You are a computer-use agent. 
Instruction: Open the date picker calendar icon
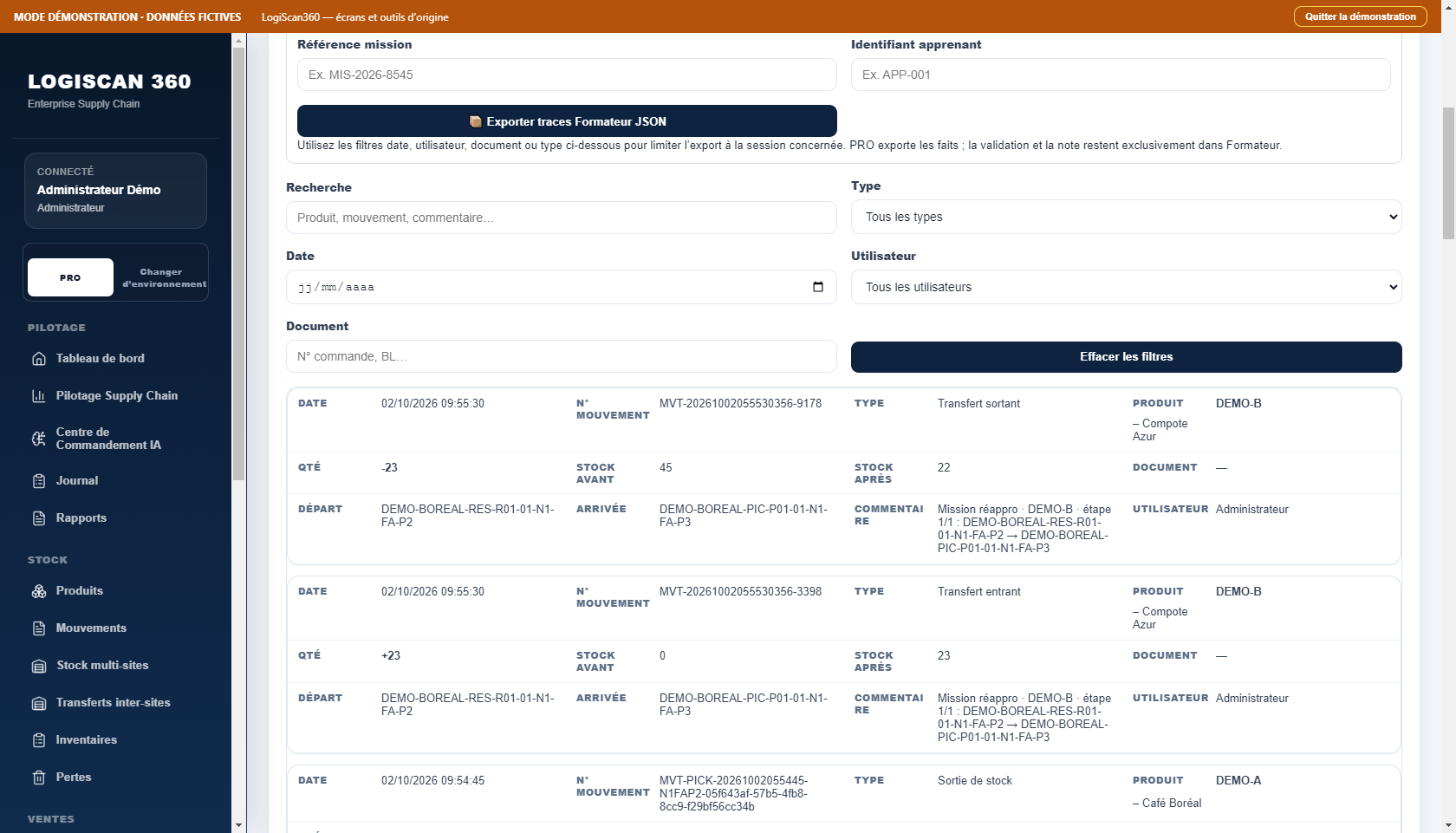(818, 287)
